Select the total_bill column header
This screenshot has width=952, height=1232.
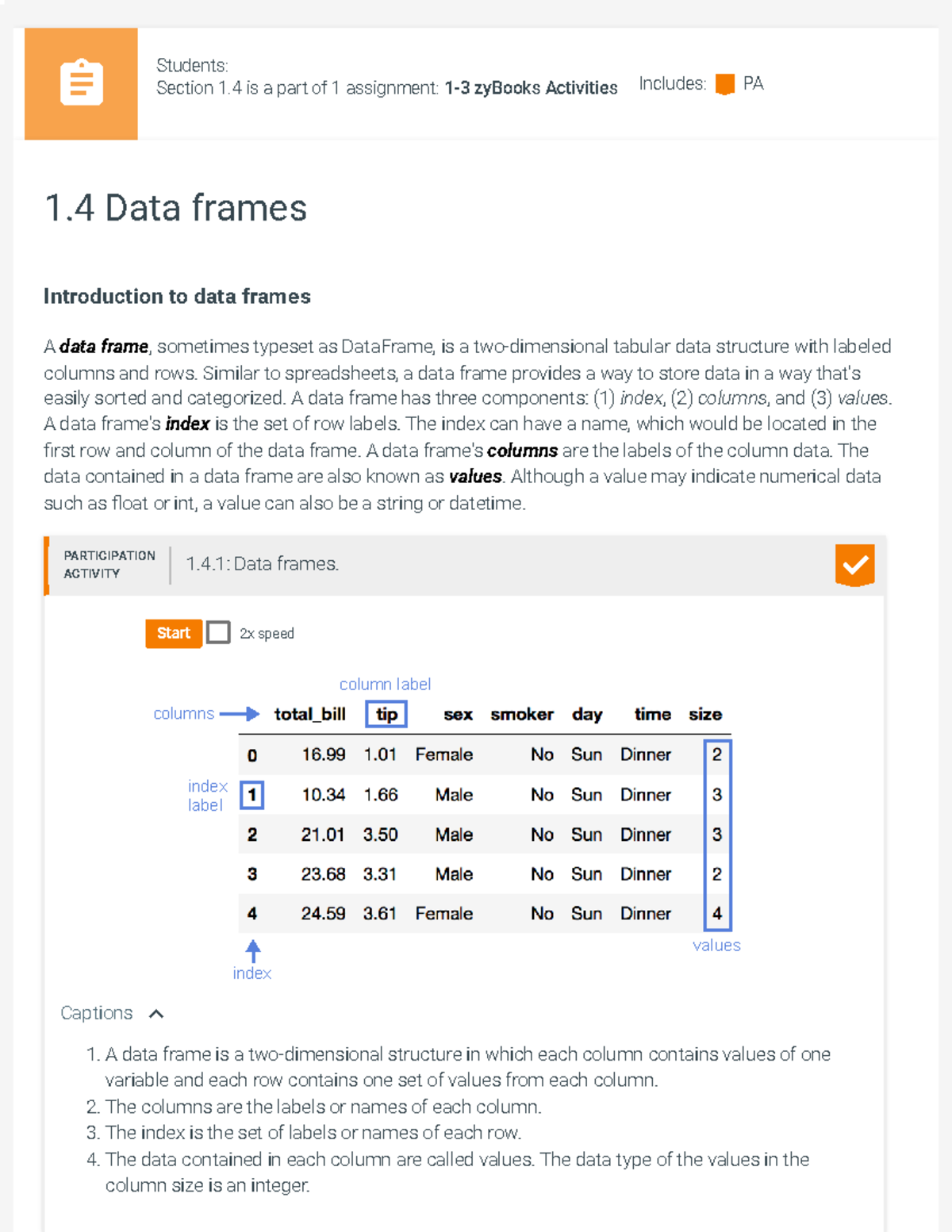tap(309, 714)
